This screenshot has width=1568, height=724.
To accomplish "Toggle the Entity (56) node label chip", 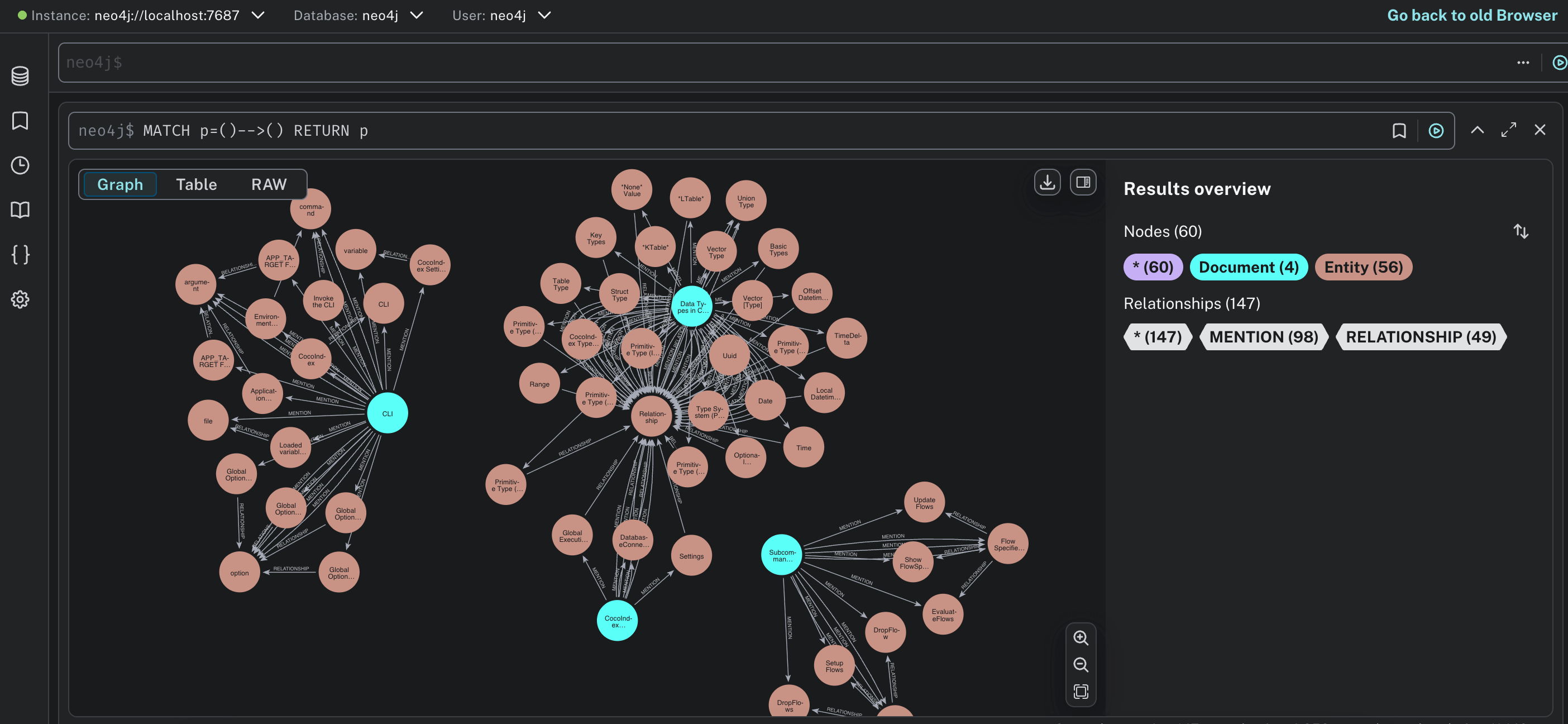I will [x=1363, y=266].
